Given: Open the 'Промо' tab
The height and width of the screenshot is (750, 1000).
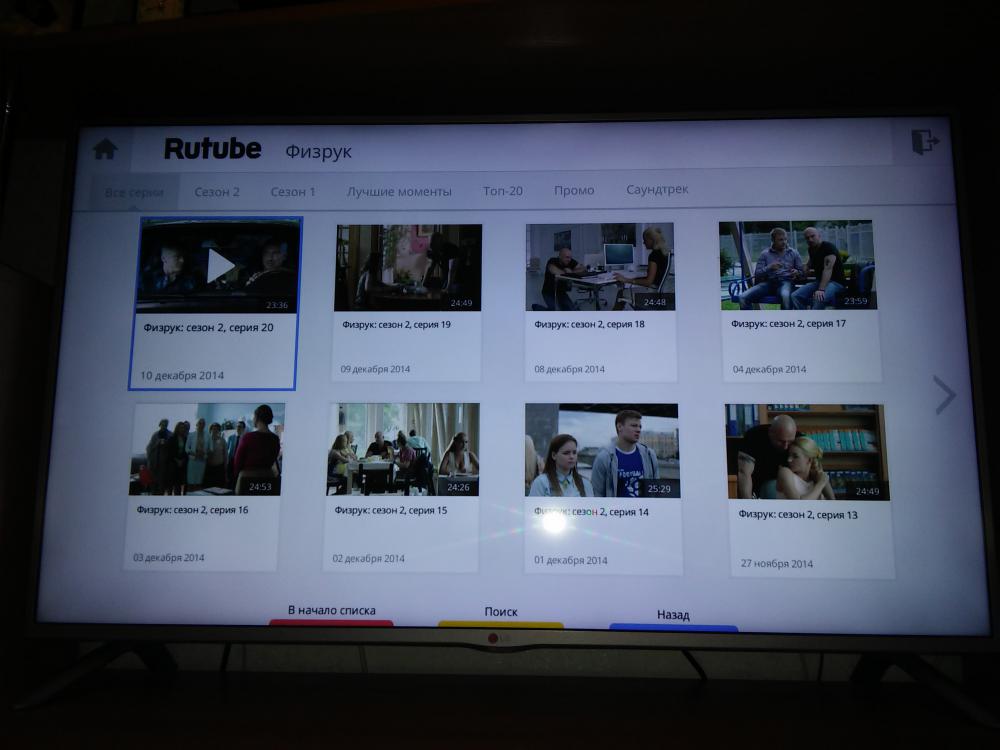Looking at the screenshot, I should pyautogui.click(x=574, y=190).
